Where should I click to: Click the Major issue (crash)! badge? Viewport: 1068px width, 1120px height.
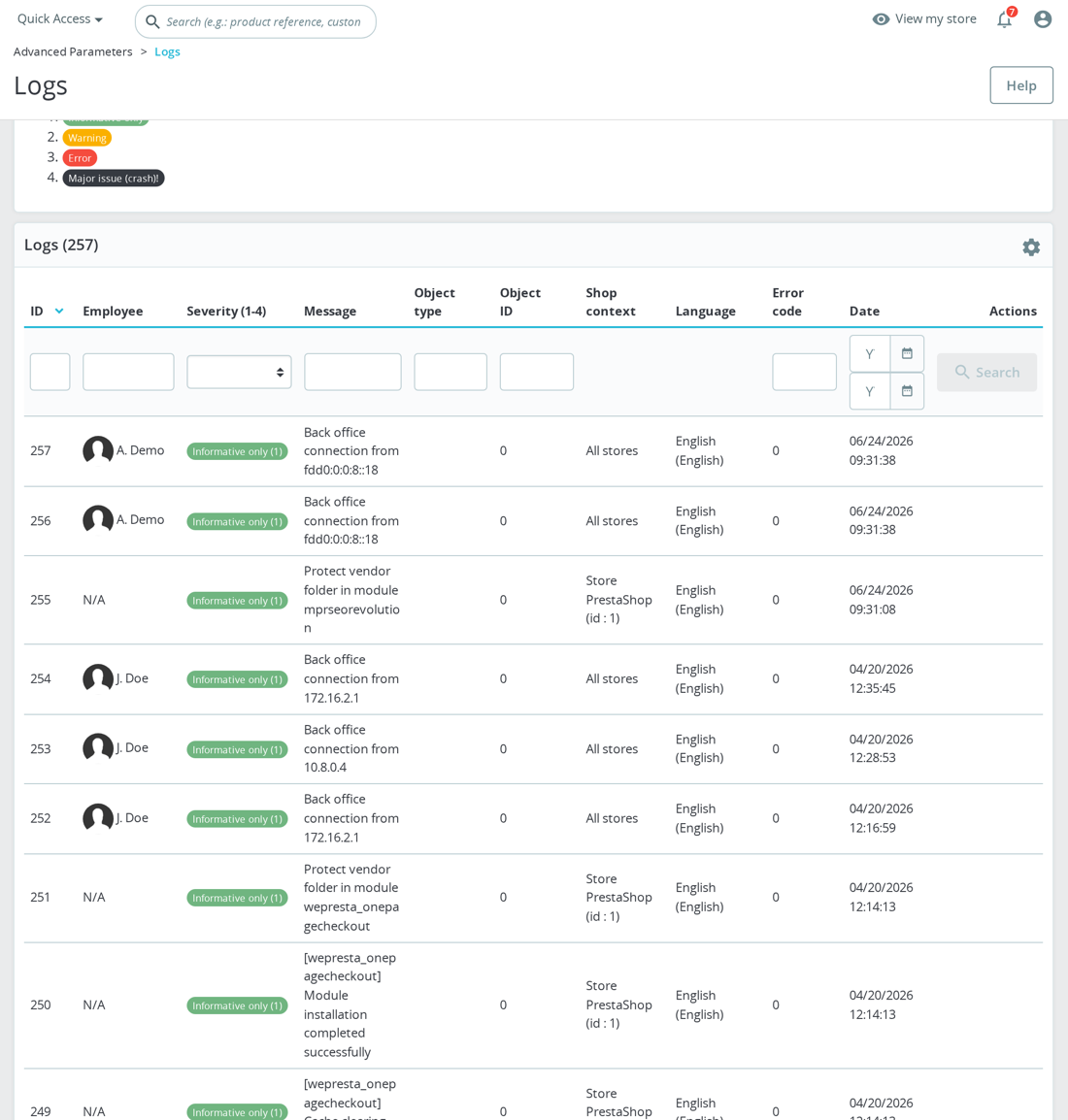(114, 178)
